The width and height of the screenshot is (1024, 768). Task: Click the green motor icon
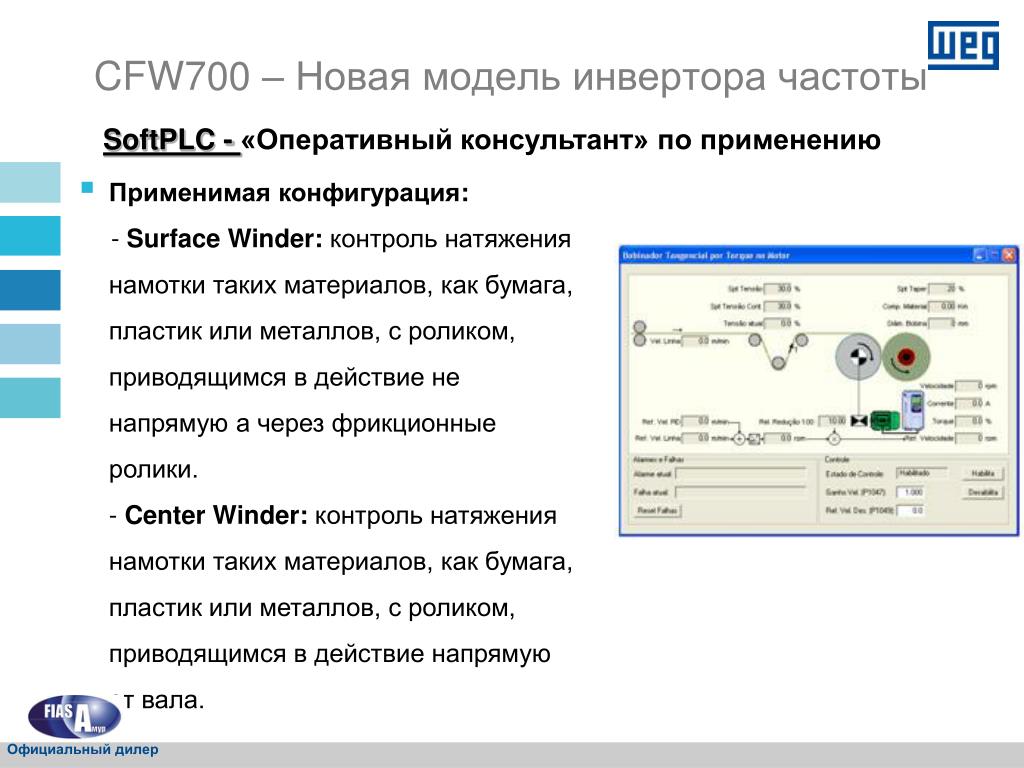point(884,420)
